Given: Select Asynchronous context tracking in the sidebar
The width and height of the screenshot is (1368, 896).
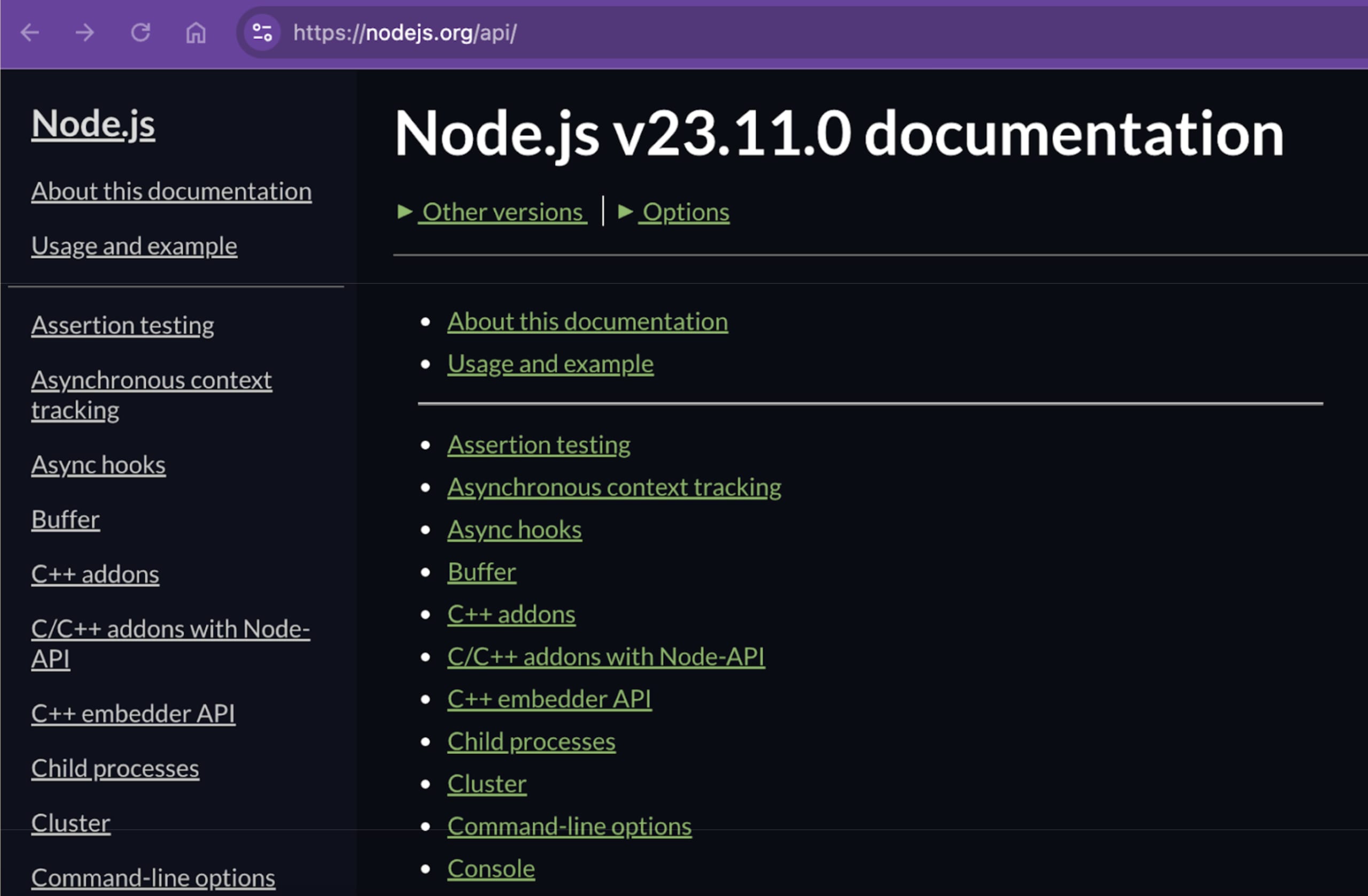Looking at the screenshot, I should coord(151,395).
